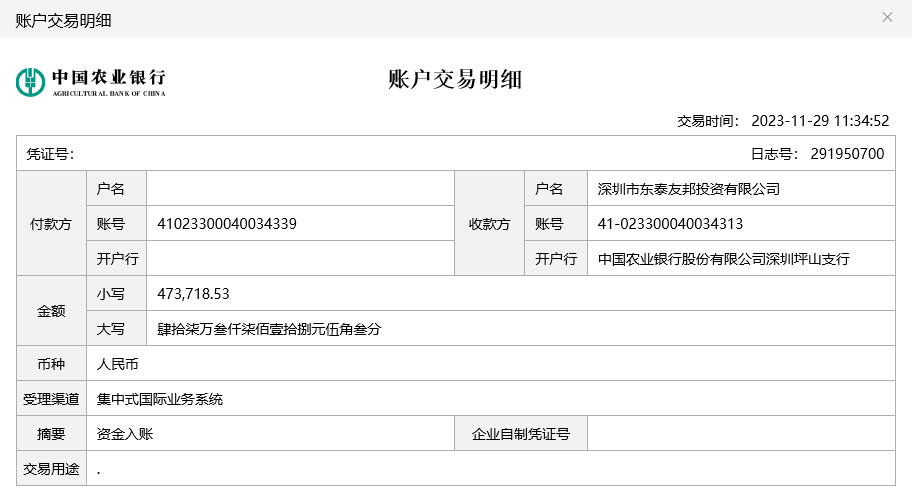The height and width of the screenshot is (494, 912).
Task: Select payer account 41023300040034339
Action: 227,224
